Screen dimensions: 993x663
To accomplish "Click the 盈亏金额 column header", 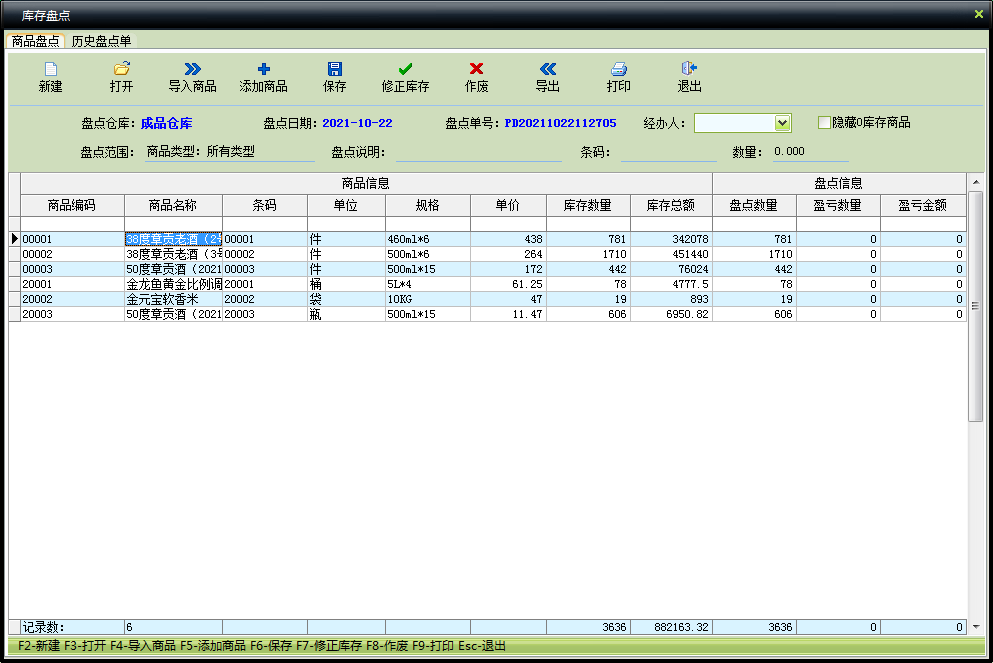I will 923,205.
